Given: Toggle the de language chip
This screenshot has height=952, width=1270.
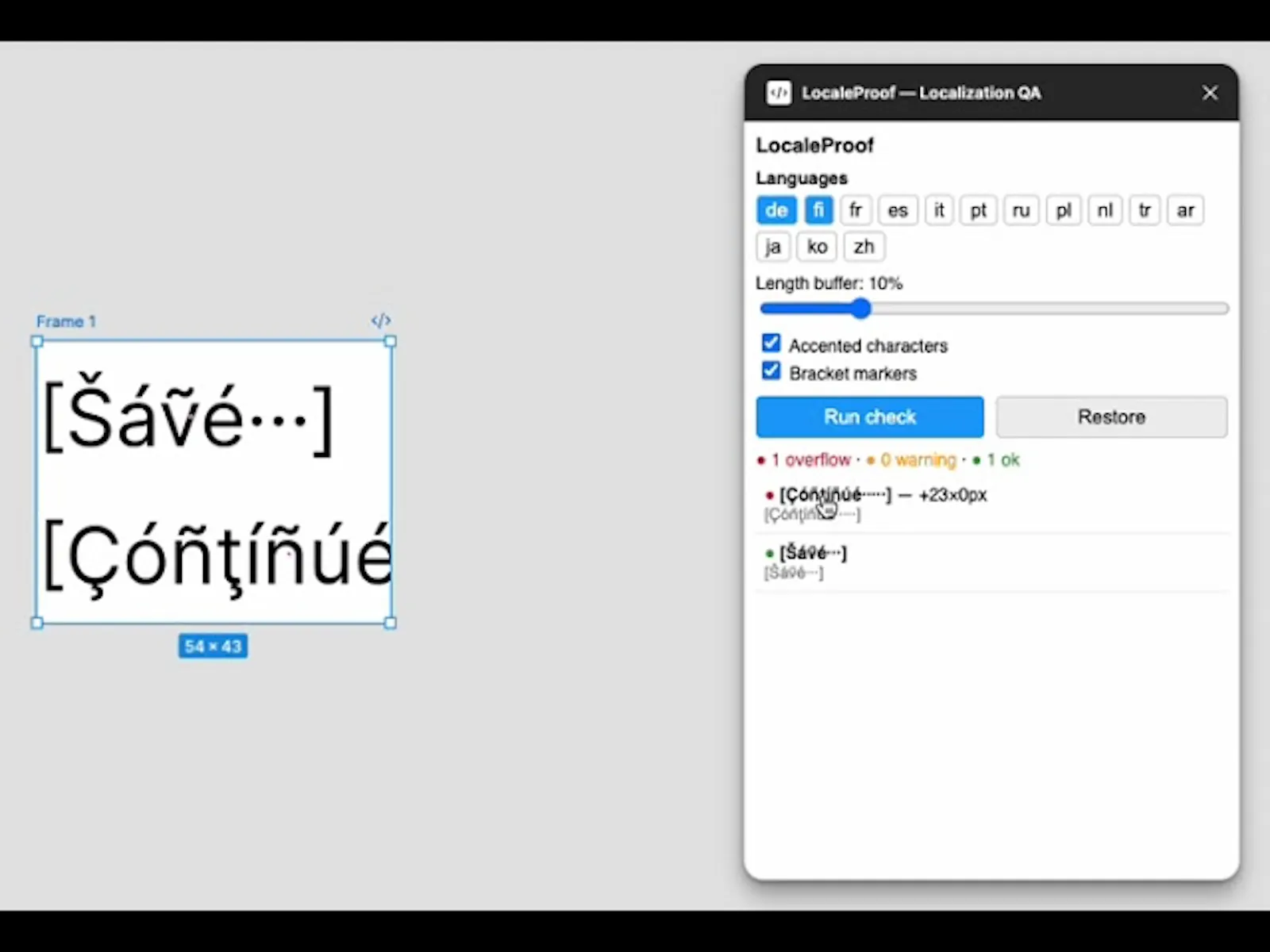Looking at the screenshot, I should click(776, 210).
